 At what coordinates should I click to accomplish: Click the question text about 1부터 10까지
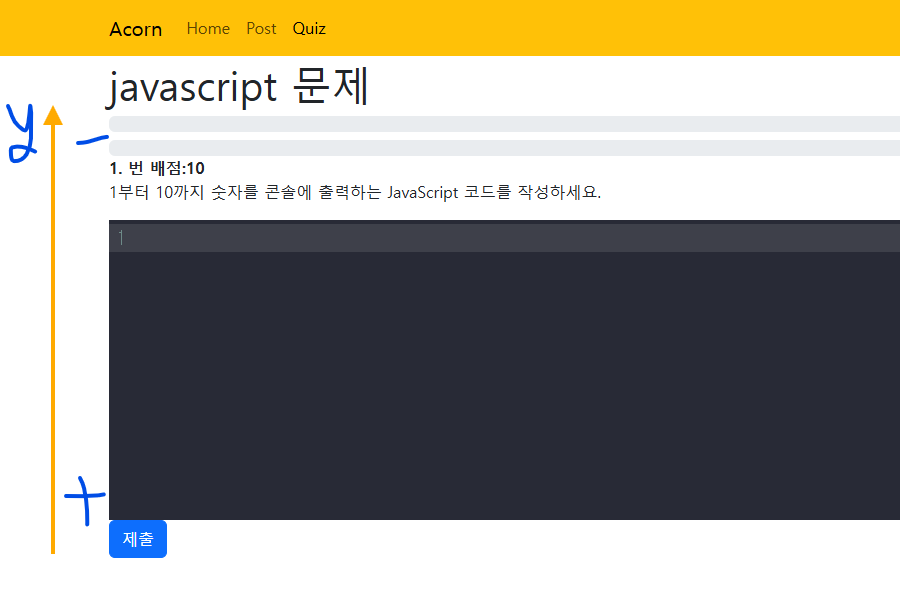tap(355, 192)
